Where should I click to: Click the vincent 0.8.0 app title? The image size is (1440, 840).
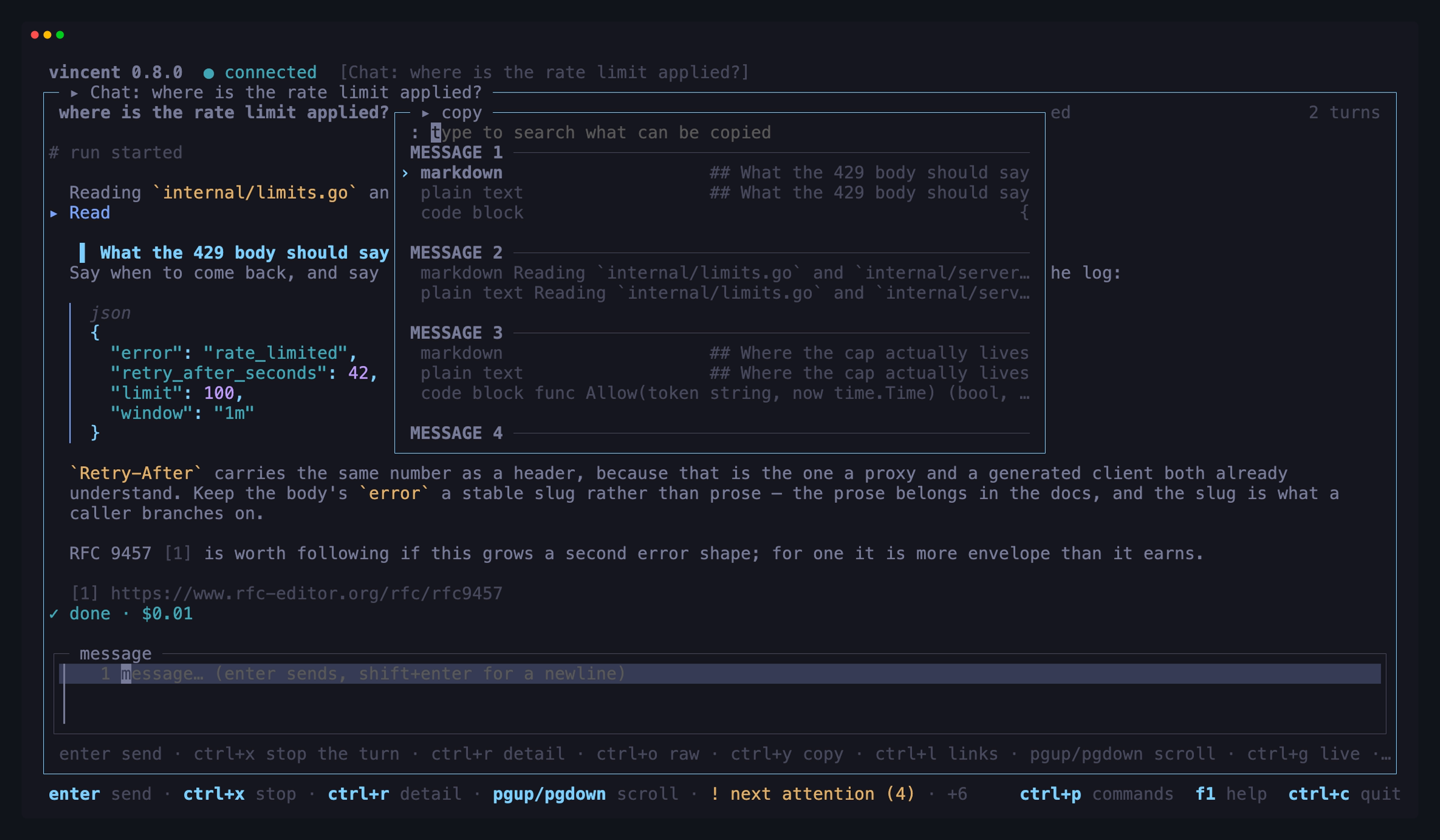pyautogui.click(x=115, y=73)
